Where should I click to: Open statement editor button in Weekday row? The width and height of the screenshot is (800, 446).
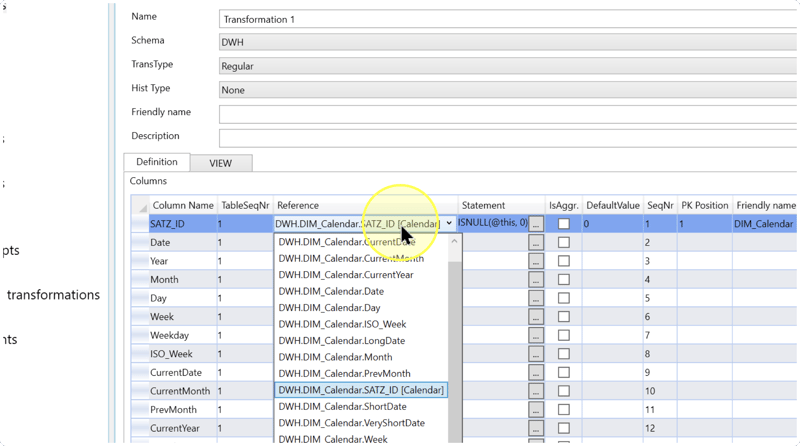coord(536,335)
